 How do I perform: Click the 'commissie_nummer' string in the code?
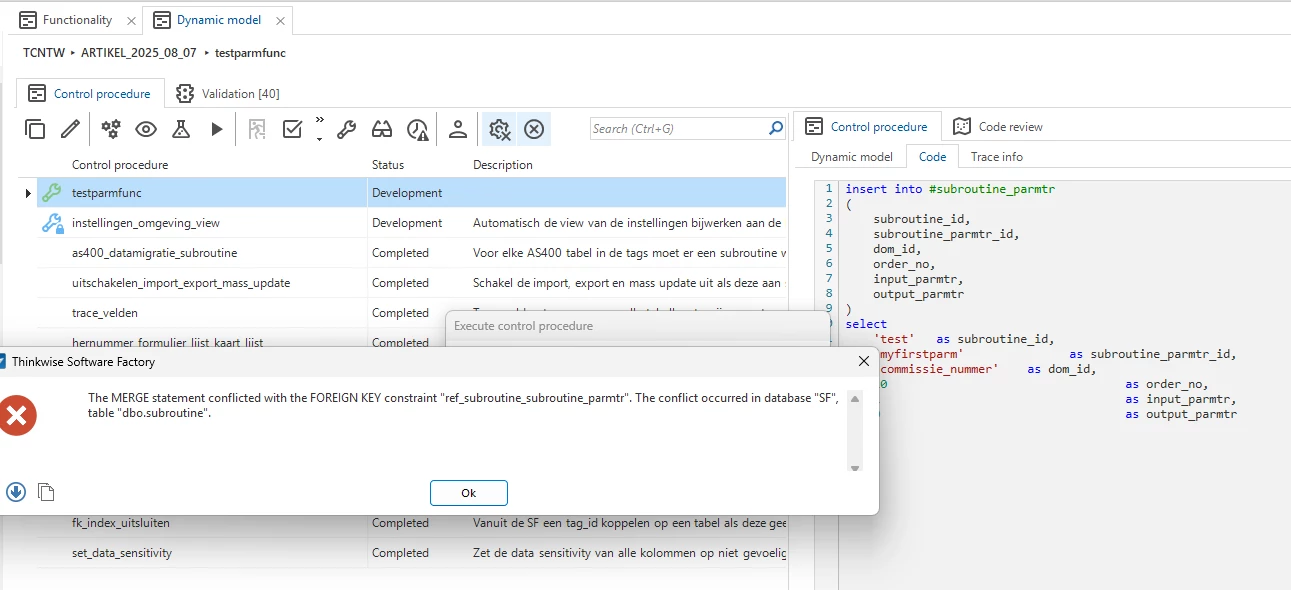tap(940, 369)
